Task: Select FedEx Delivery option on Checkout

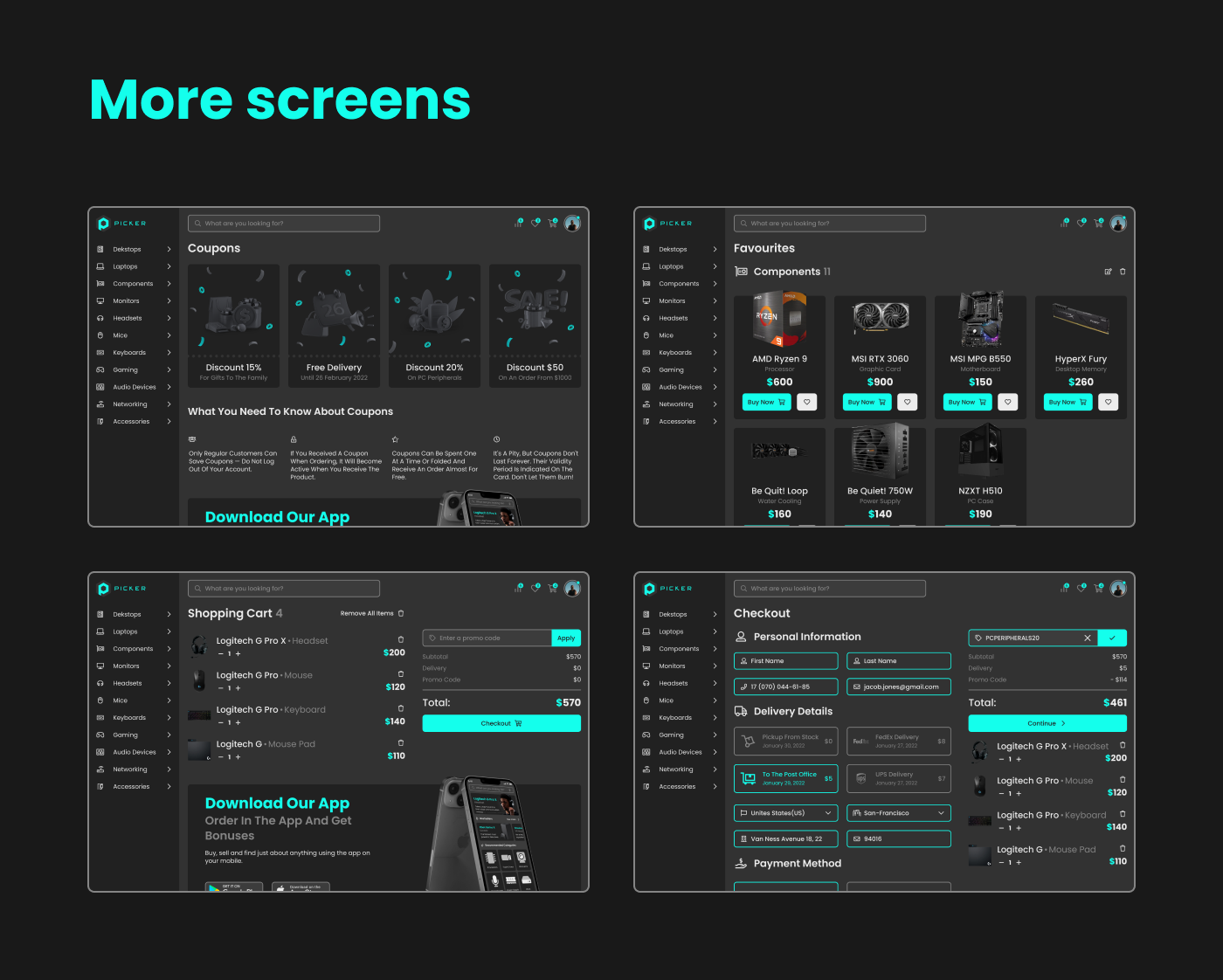Action: [x=899, y=742]
